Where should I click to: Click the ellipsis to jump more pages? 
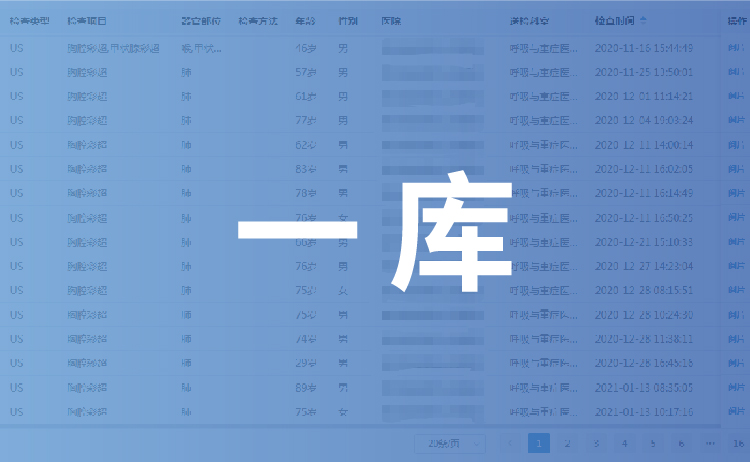[710, 443]
